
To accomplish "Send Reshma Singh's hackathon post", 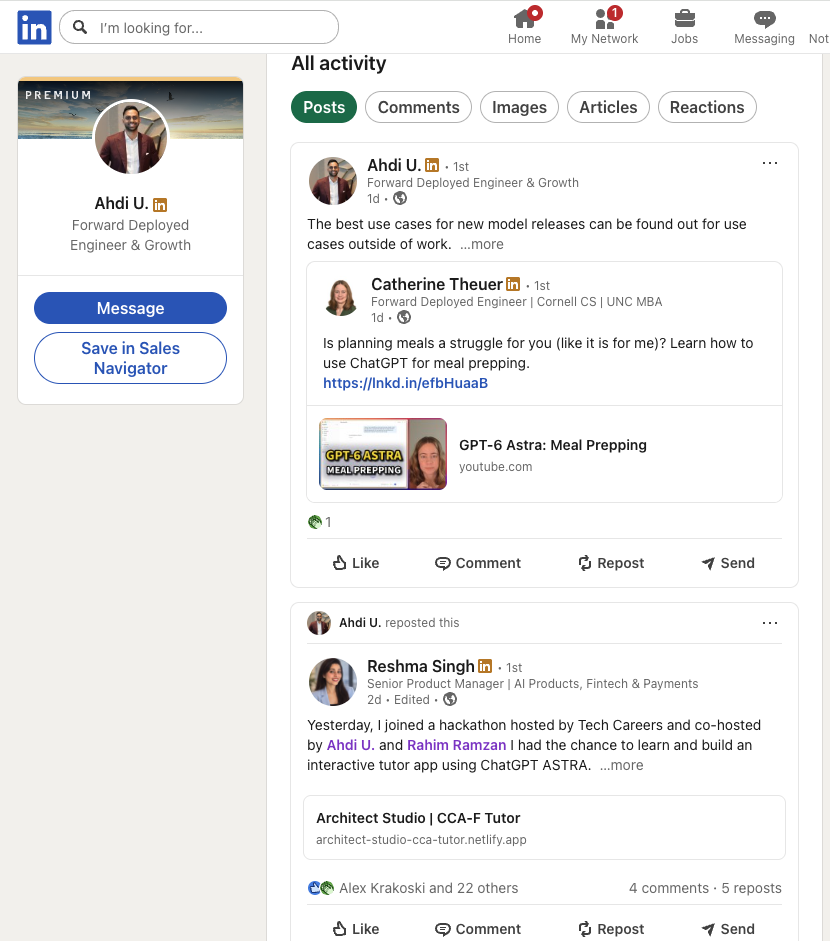I will 728,929.
